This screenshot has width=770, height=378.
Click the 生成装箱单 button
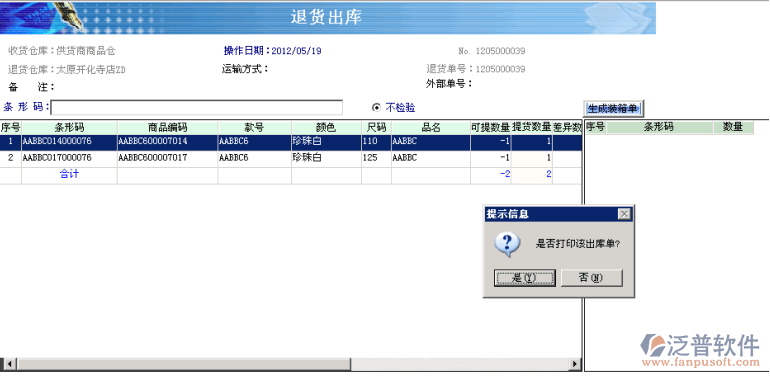click(x=613, y=108)
